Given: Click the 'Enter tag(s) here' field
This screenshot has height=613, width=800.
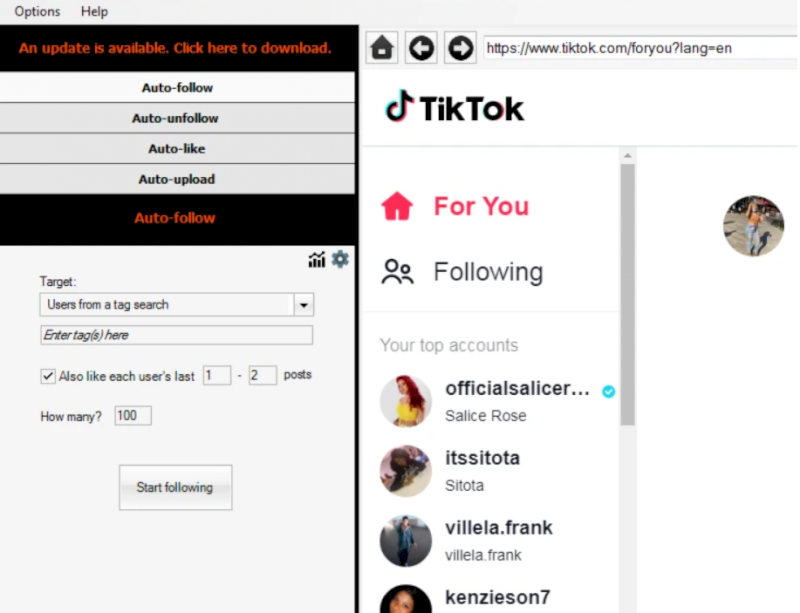Looking at the screenshot, I should coord(177,335).
